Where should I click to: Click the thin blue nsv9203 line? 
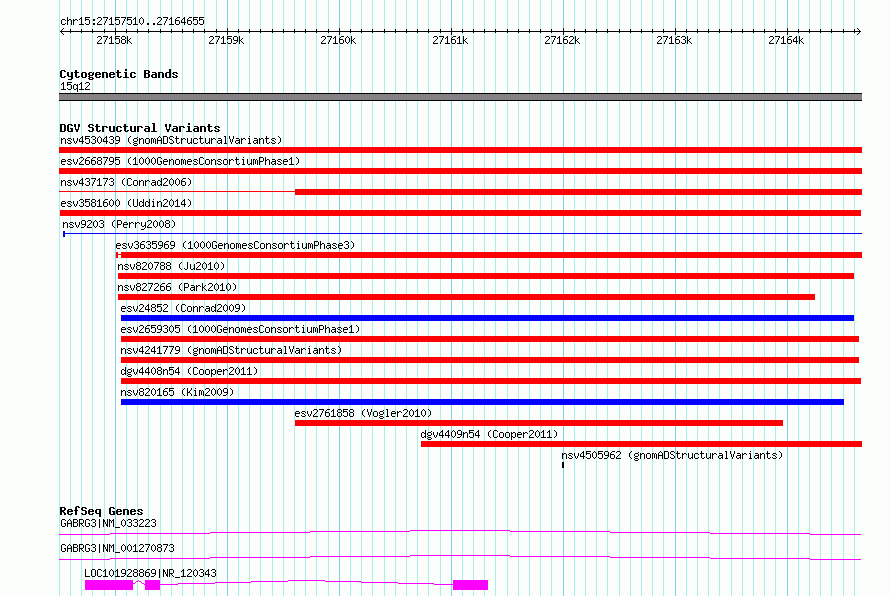coord(463,233)
